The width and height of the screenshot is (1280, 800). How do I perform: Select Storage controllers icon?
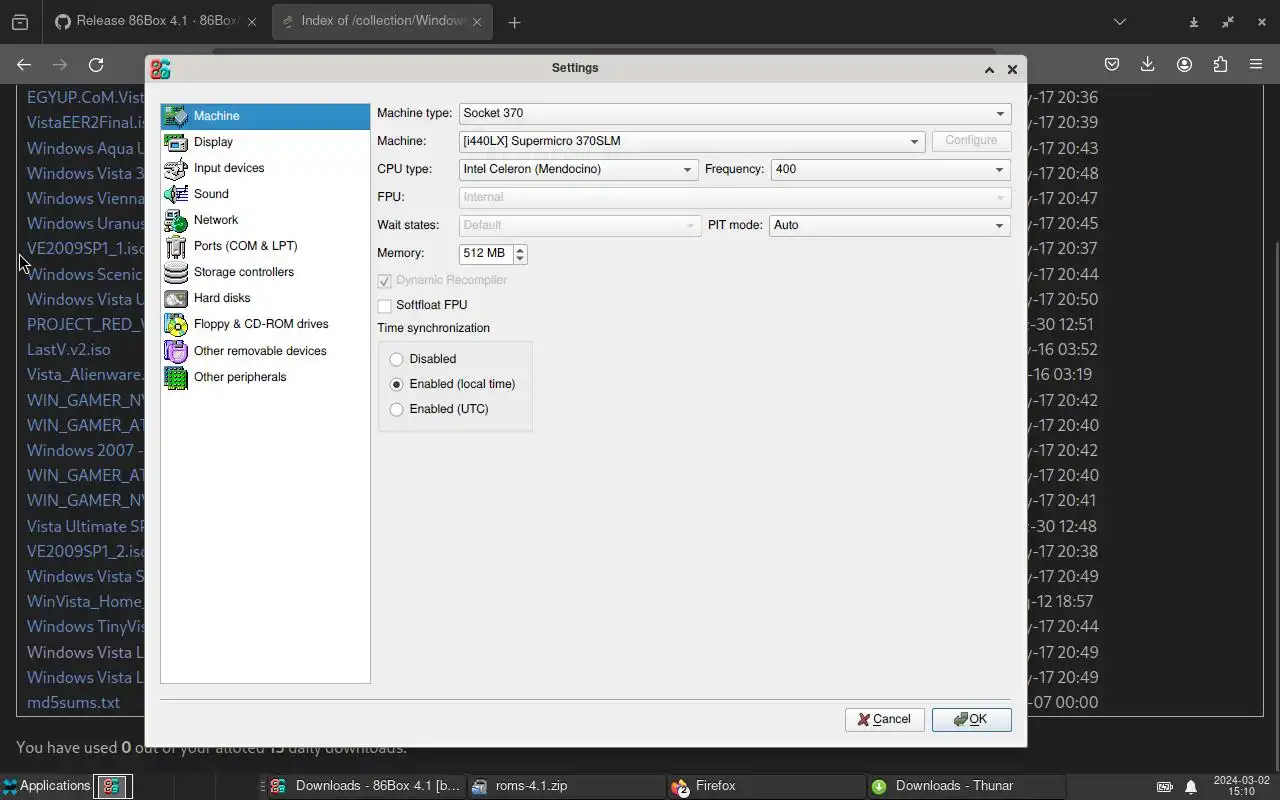click(x=175, y=272)
